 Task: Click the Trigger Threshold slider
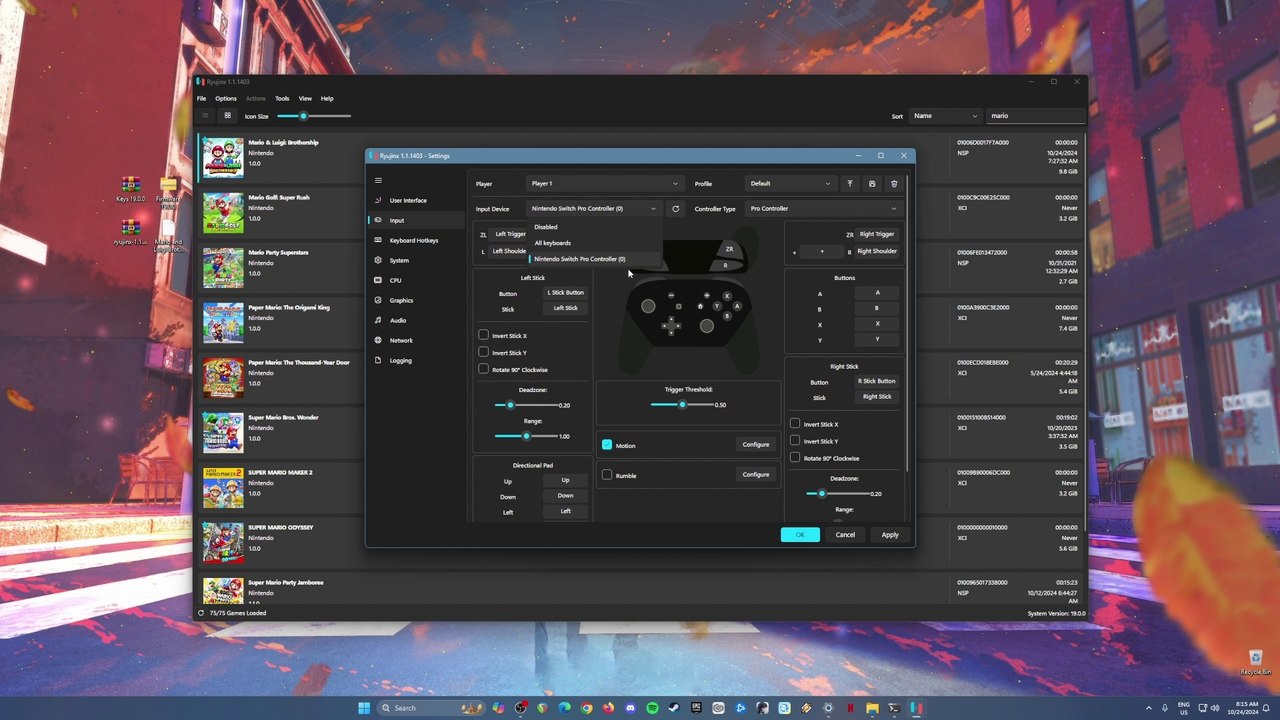point(681,405)
